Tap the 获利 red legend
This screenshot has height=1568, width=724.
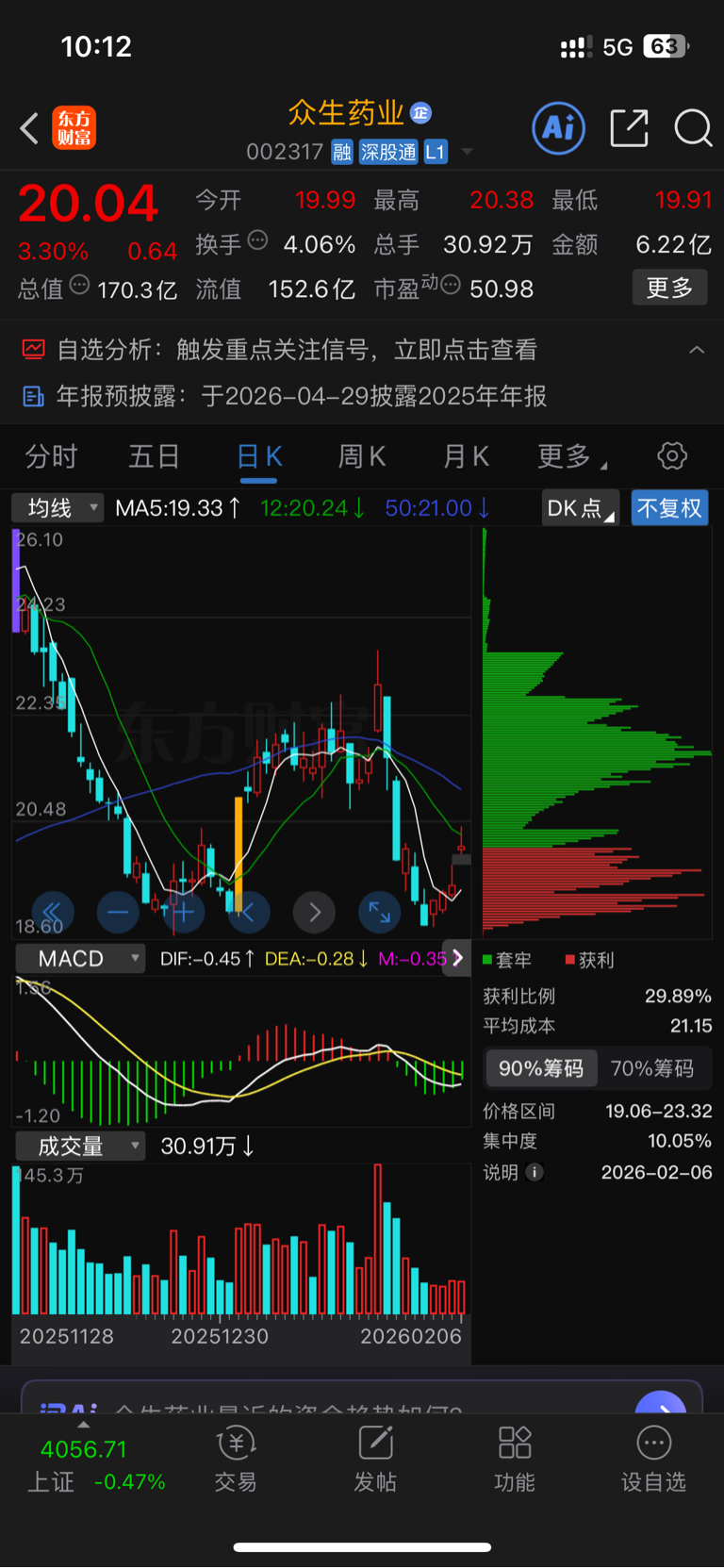[590, 960]
